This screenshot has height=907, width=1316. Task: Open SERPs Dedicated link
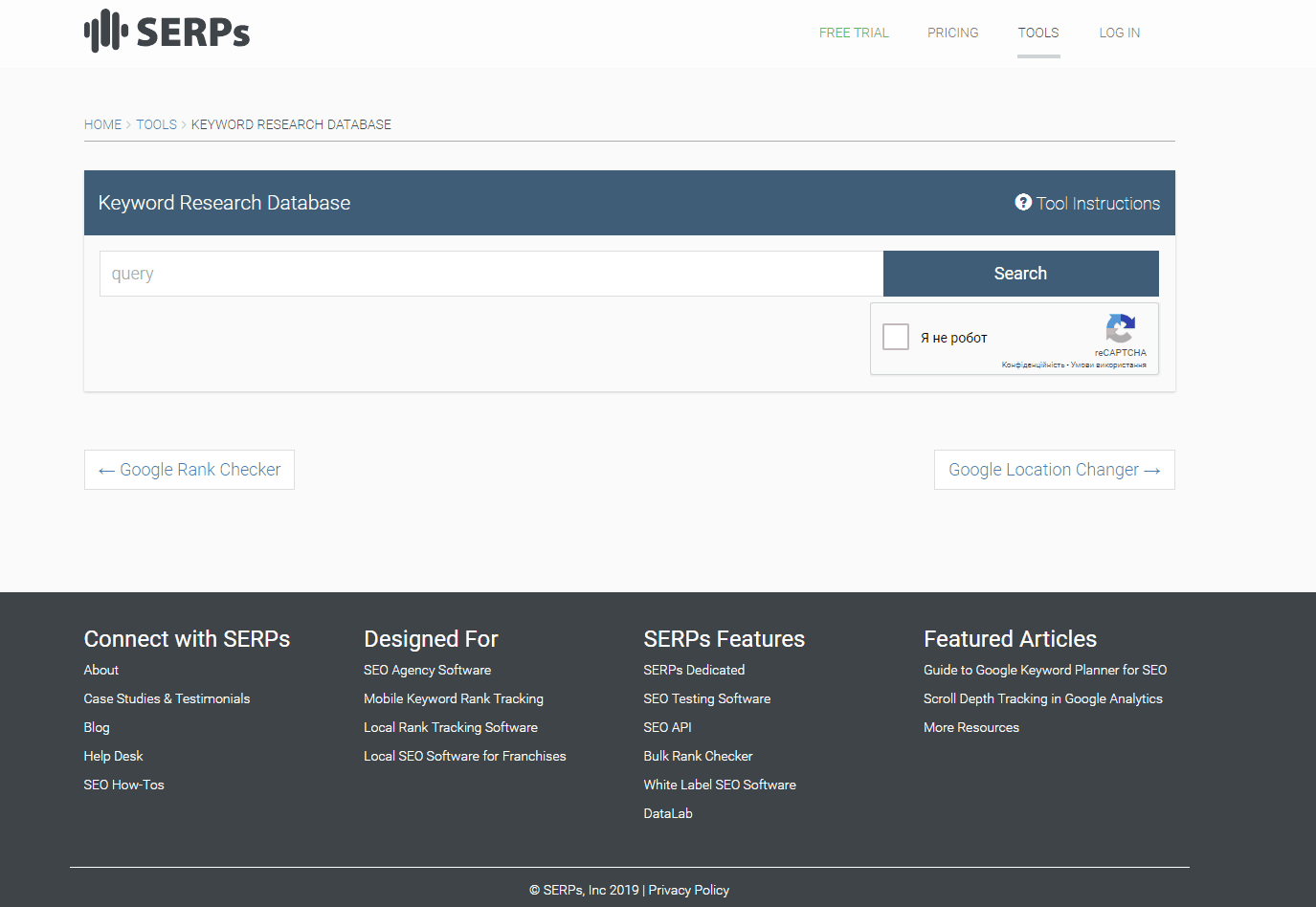(694, 670)
